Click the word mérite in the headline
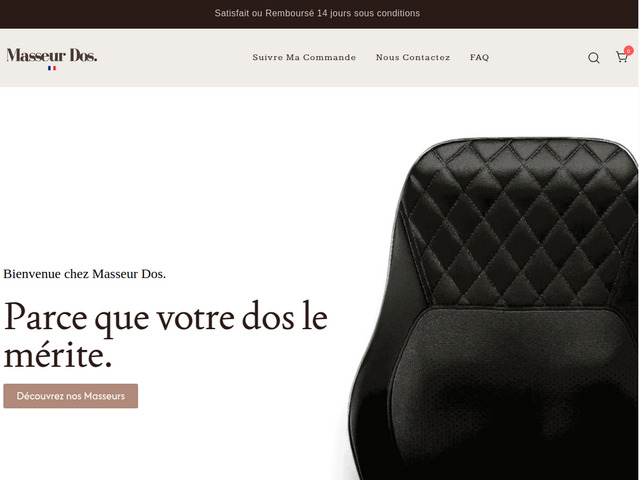This screenshot has width=640, height=480. point(58,356)
